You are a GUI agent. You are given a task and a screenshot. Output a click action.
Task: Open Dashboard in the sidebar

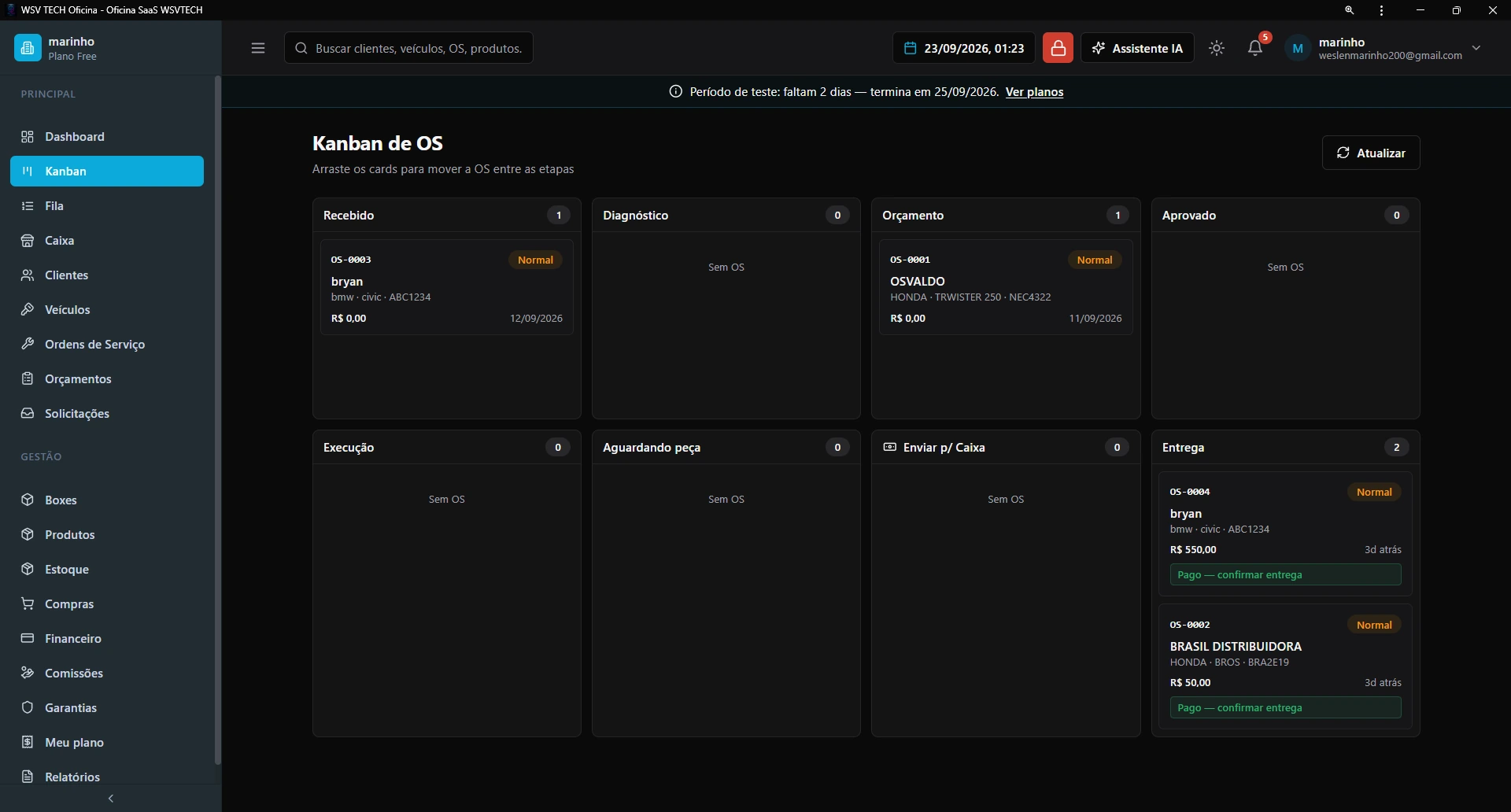tap(107, 137)
